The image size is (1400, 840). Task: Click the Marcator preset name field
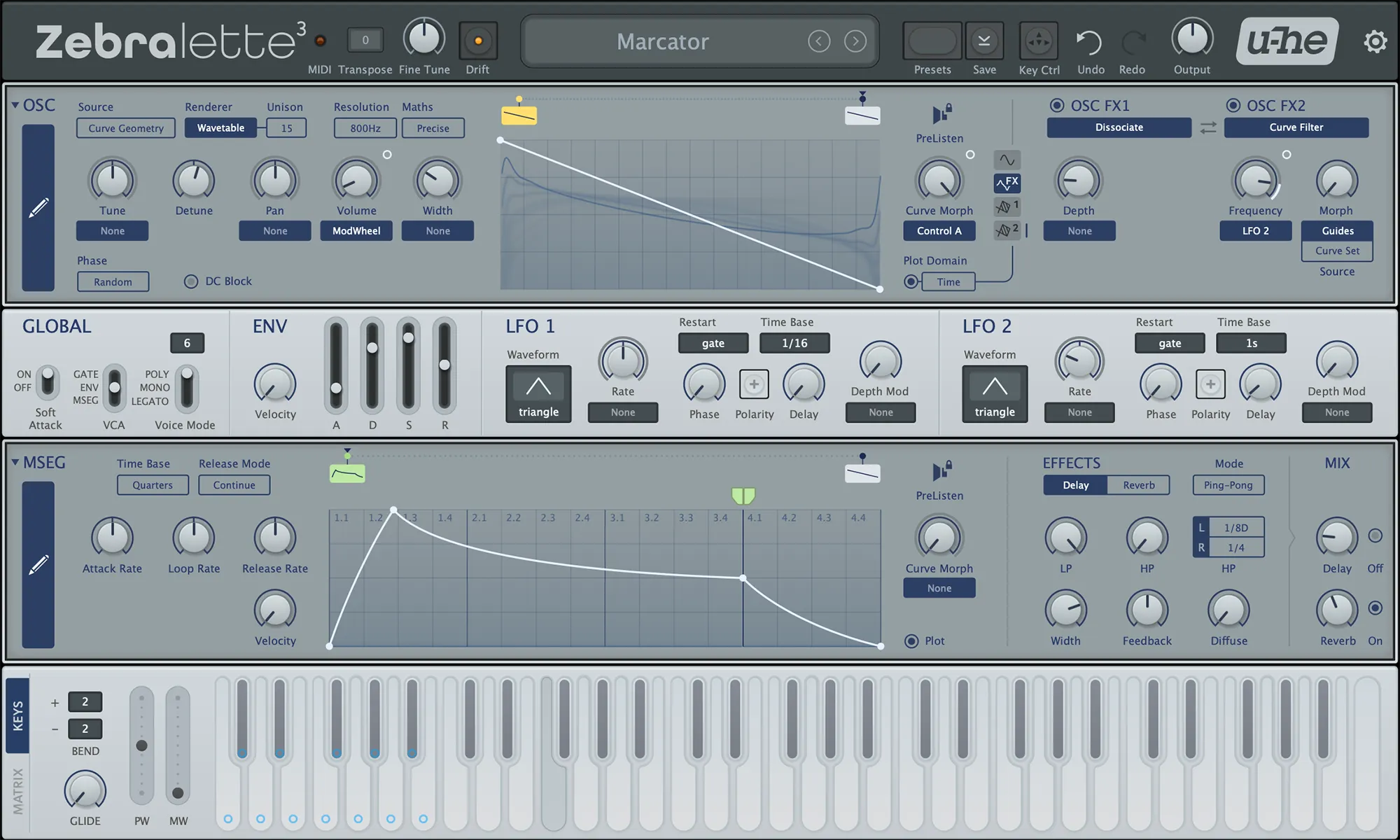click(663, 41)
